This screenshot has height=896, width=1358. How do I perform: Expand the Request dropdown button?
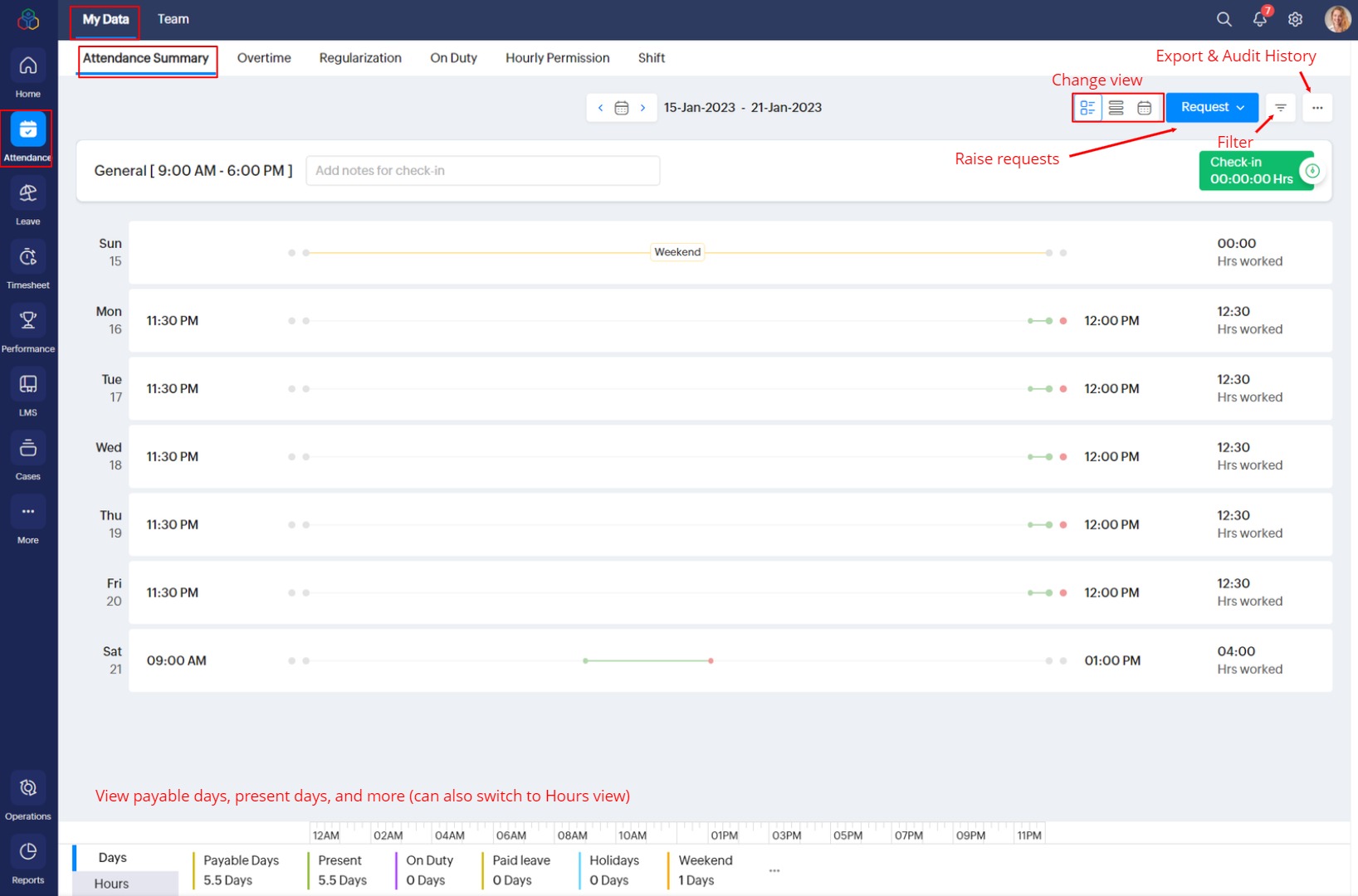coord(1212,108)
